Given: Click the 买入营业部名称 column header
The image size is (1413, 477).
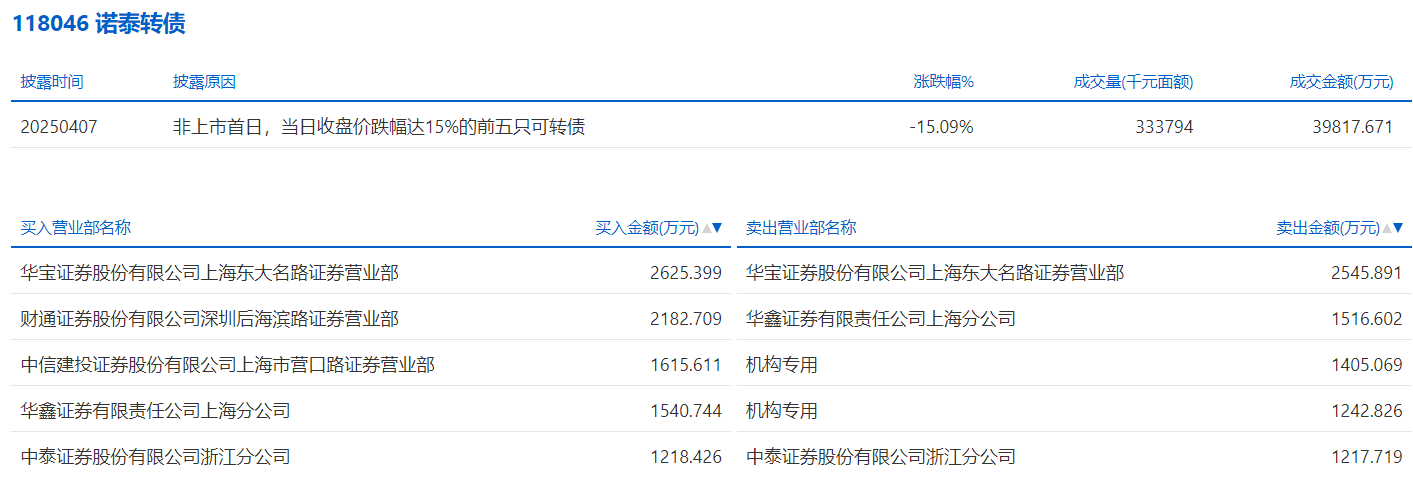Looking at the screenshot, I should coord(76,228).
